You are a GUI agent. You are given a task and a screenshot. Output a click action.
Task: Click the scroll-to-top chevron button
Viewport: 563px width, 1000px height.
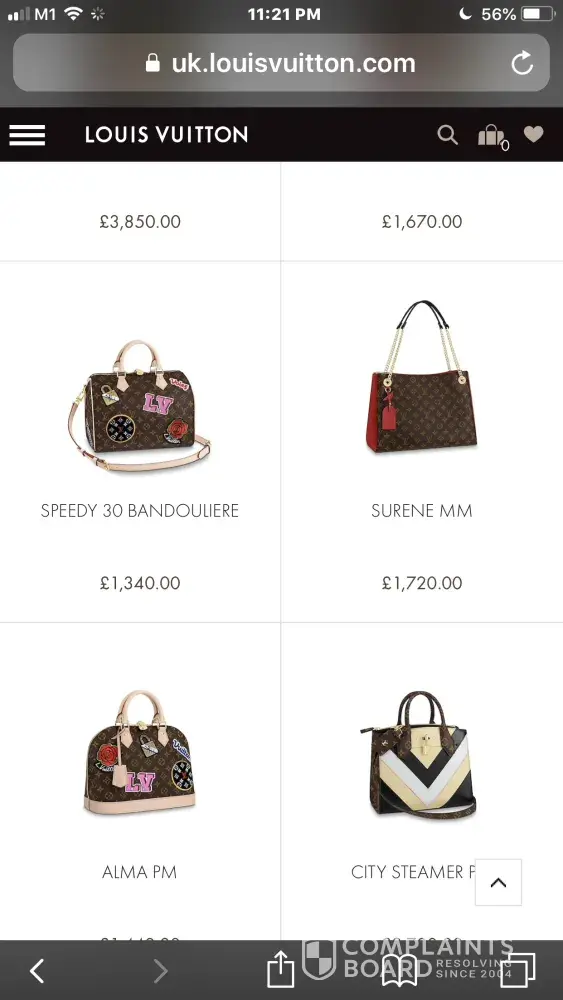click(498, 883)
